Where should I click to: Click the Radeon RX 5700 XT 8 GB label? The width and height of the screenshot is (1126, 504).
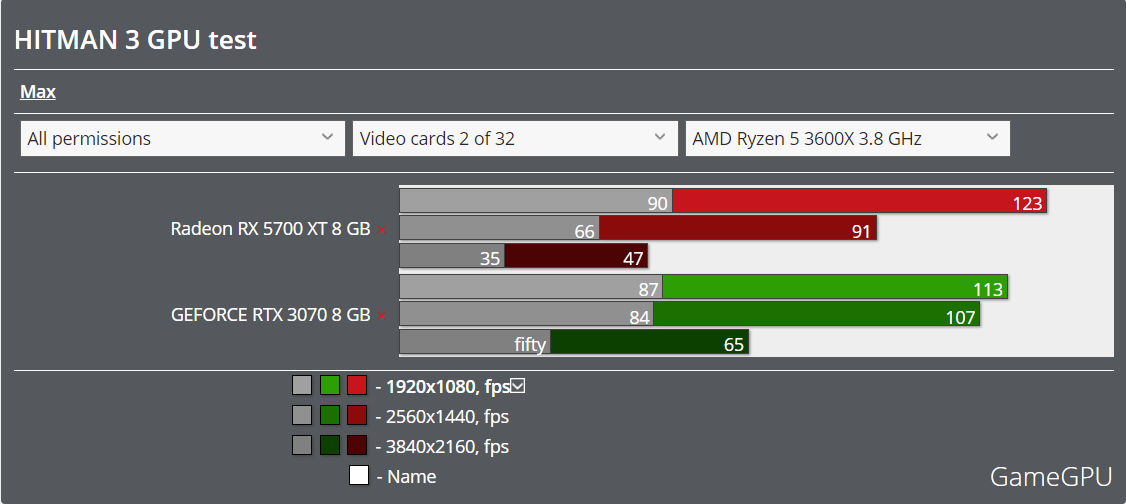click(270, 229)
